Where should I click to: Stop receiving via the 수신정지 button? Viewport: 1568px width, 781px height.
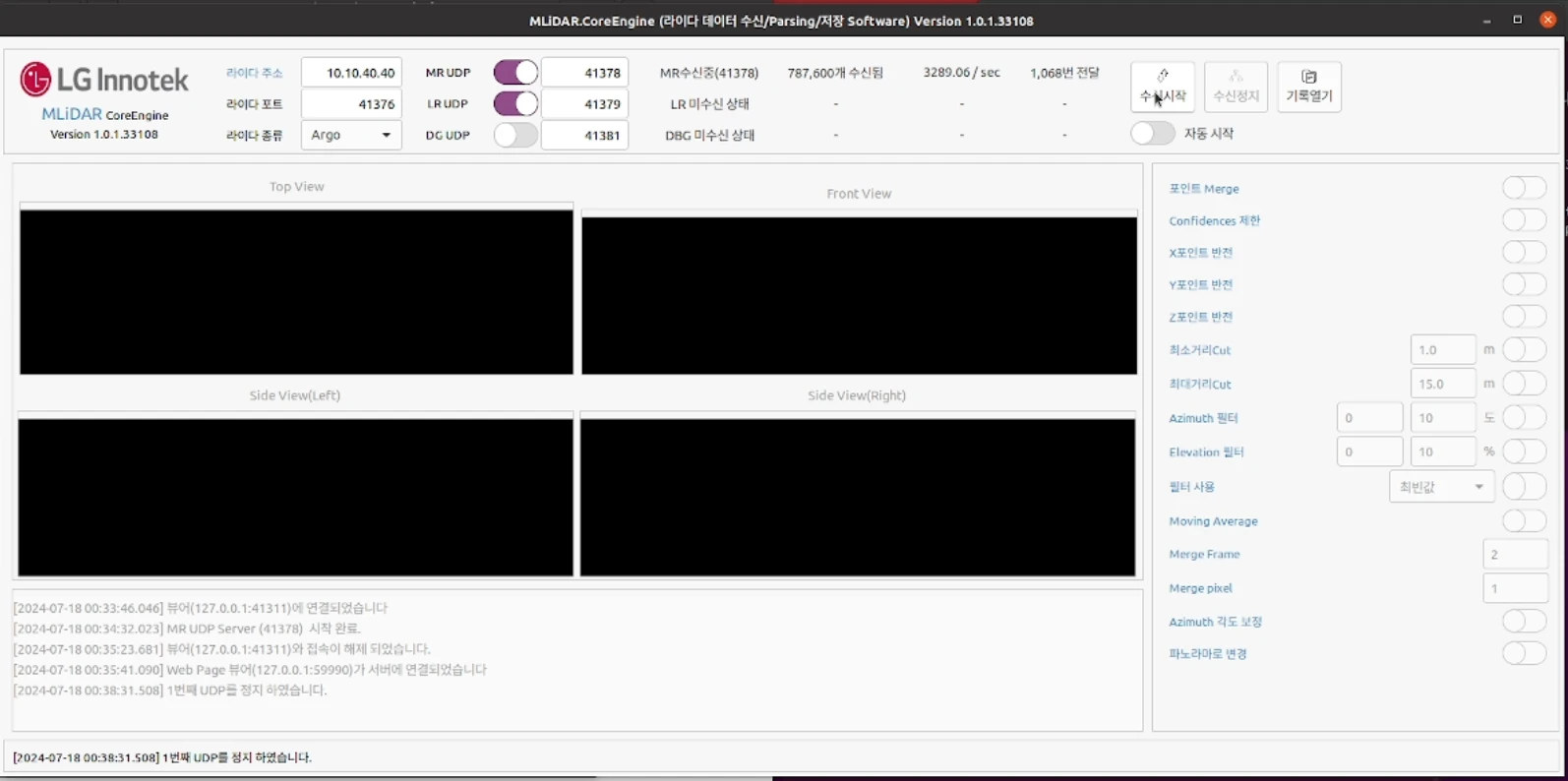(1236, 87)
